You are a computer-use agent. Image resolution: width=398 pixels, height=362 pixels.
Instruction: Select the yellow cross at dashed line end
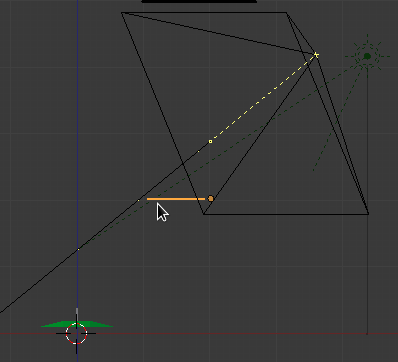[x=316, y=55]
